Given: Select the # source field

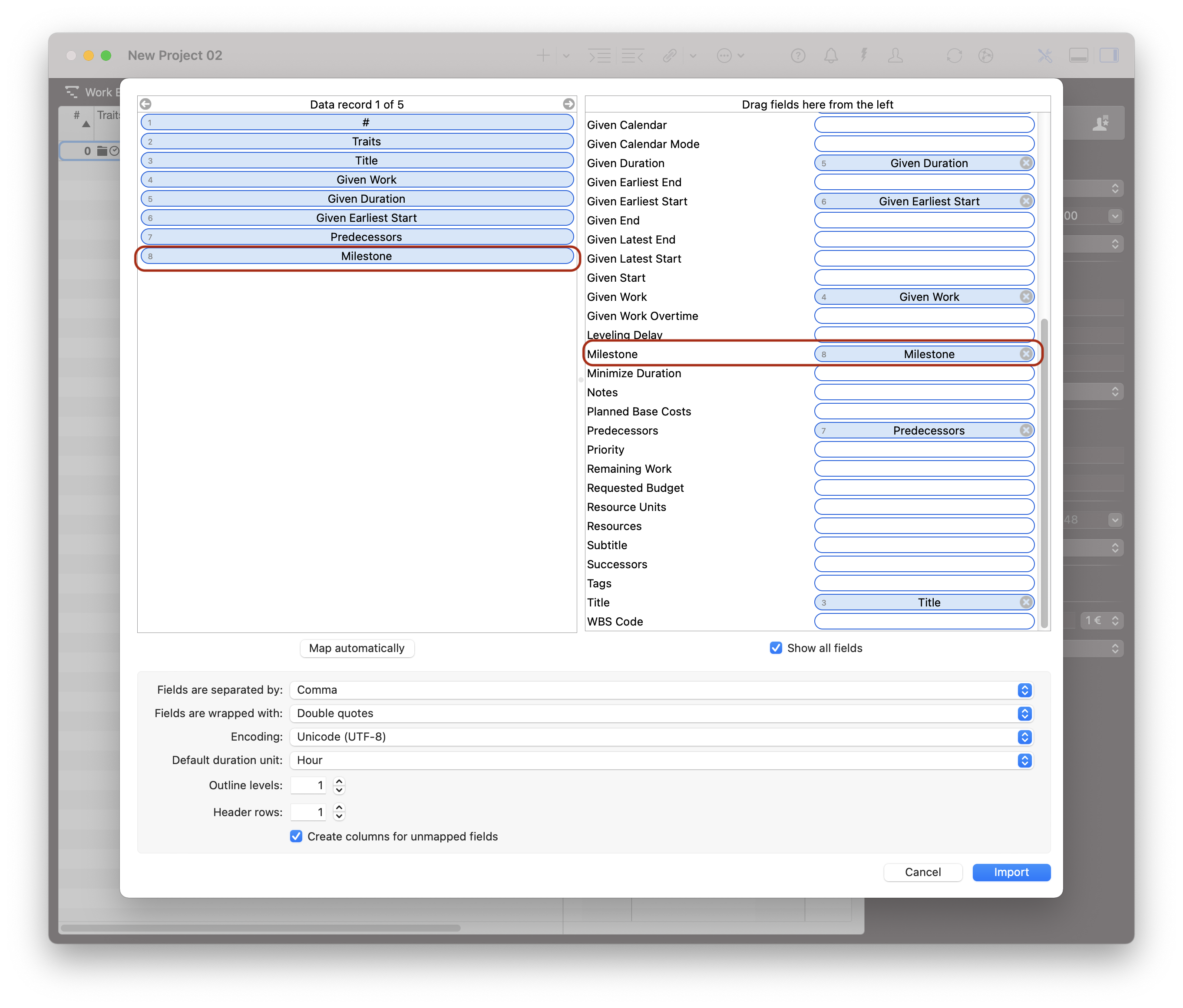Looking at the screenshot, I should point(357,122).
